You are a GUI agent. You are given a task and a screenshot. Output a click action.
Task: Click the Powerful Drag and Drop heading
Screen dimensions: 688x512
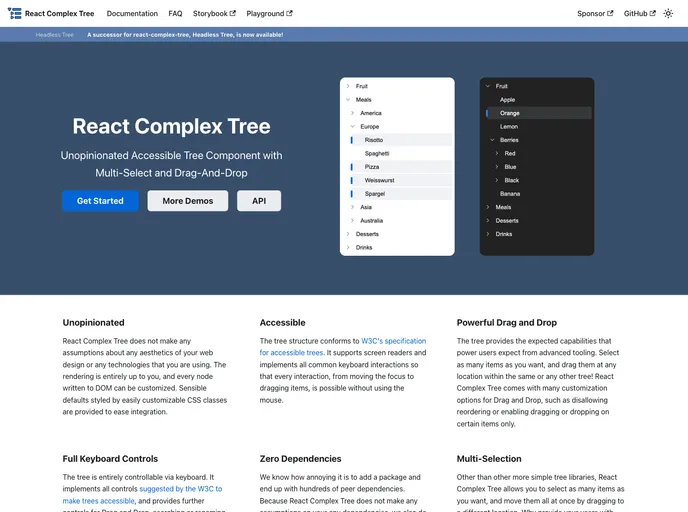(507, 322)
